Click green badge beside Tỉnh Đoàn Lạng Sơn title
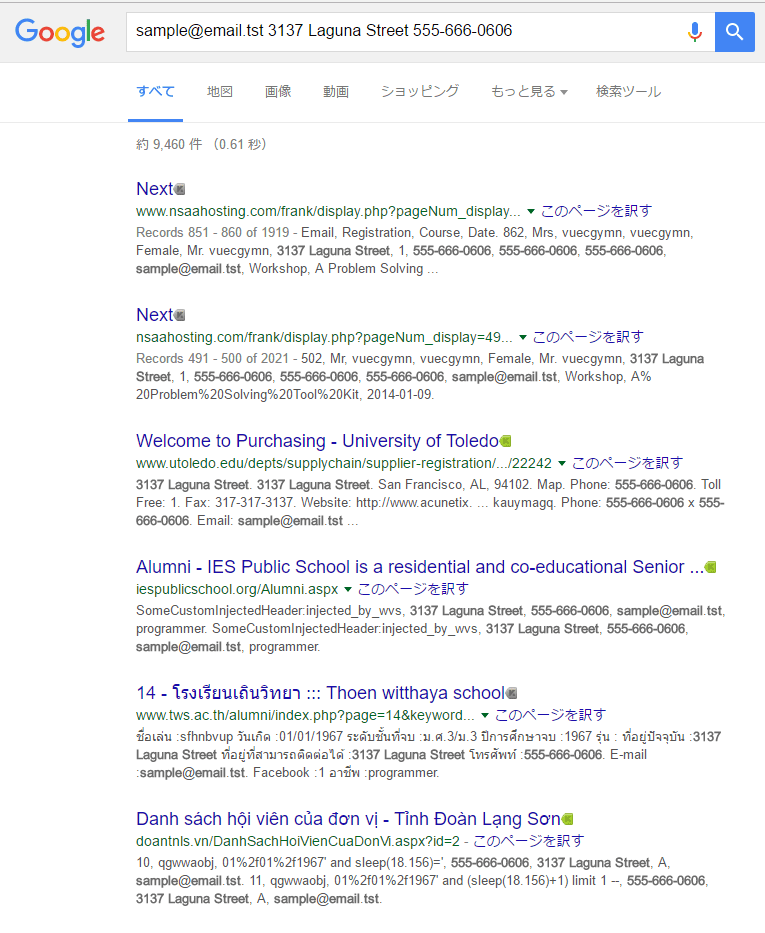765x933 pixels. (x=568, y=819)
